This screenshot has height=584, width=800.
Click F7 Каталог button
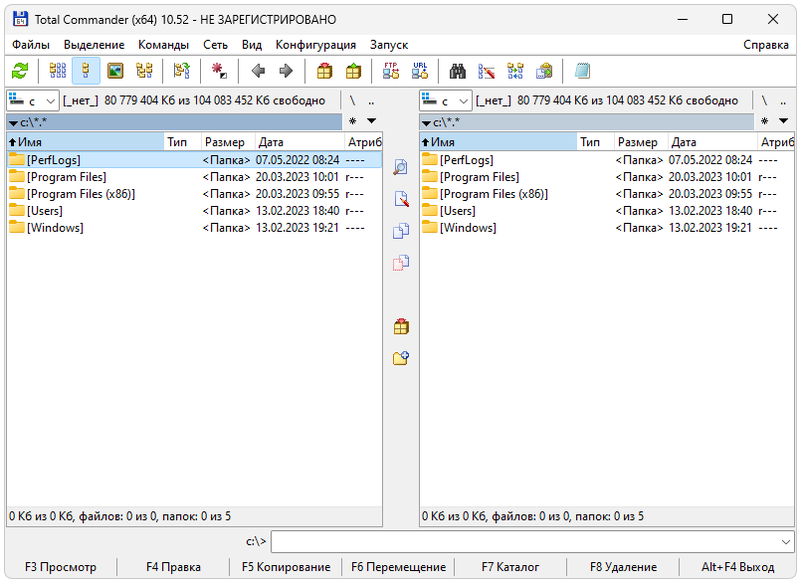(511, 567)
